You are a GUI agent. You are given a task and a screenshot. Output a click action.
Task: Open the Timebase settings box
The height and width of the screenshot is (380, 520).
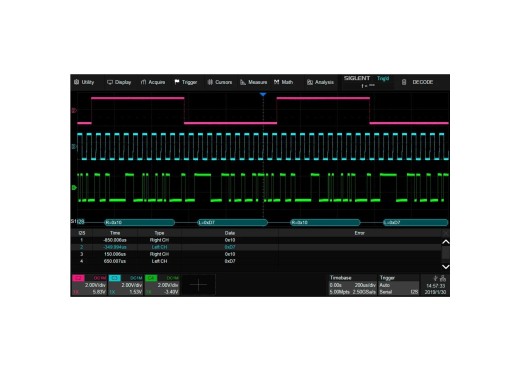[353, 285]
